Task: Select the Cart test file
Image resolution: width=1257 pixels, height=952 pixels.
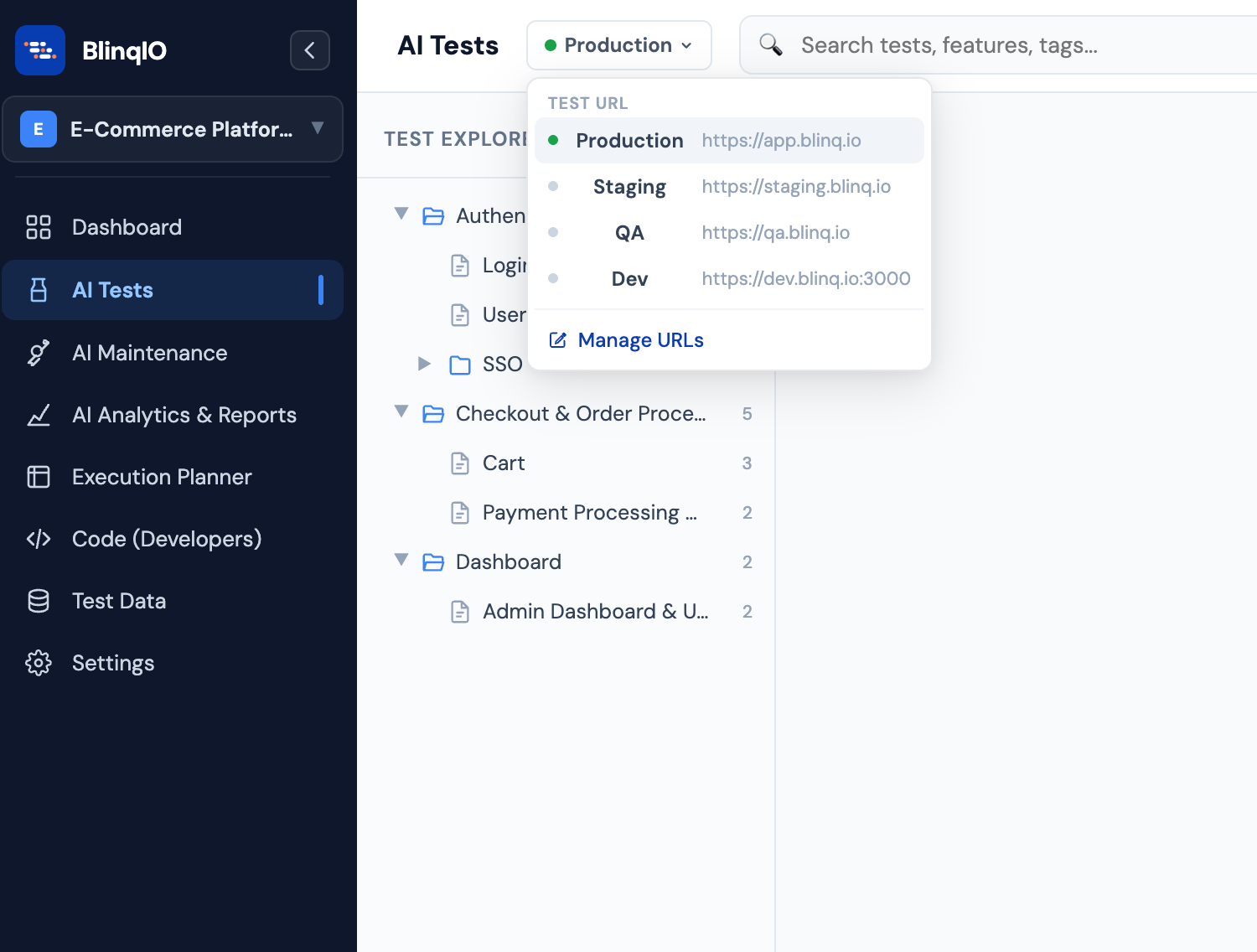Action: (504, 463)
